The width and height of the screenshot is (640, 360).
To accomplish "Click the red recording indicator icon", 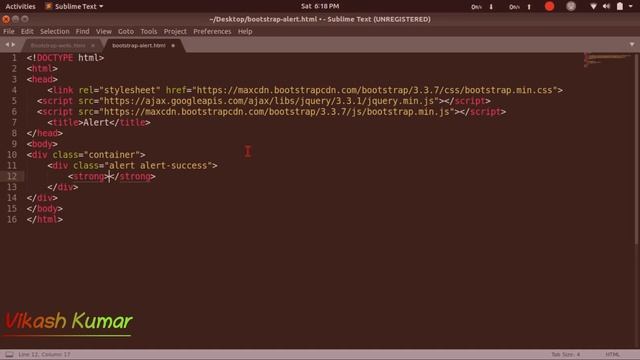I will pos(549,6).
